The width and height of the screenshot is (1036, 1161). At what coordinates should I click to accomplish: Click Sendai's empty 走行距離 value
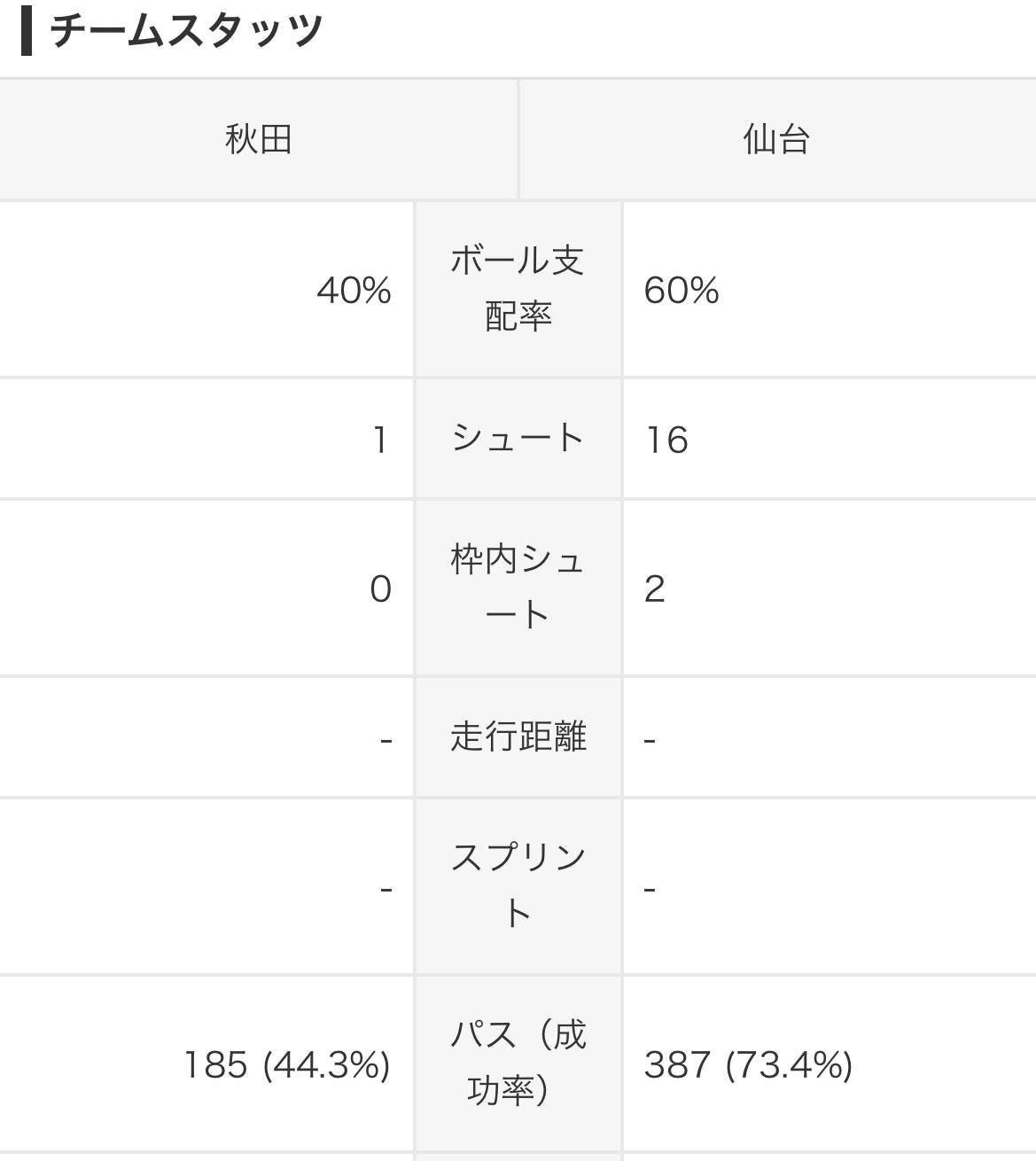pos(650,739)
